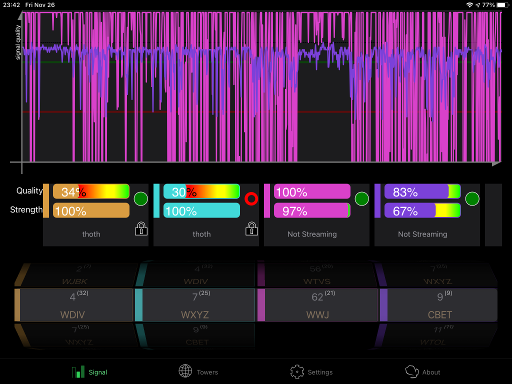Tap green status dot on orange tuner

point(141,199)
